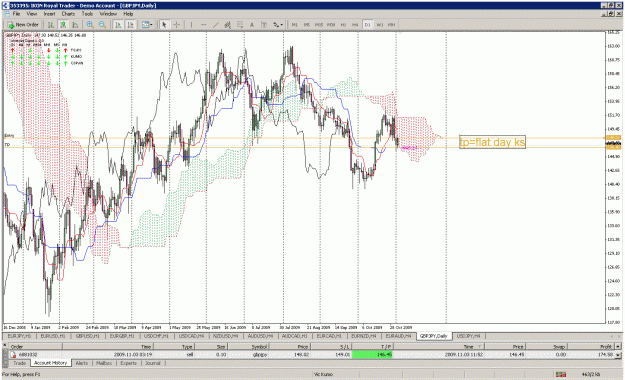Sort history by Order column header
625x380 pixels.
(x=35, y=347)
